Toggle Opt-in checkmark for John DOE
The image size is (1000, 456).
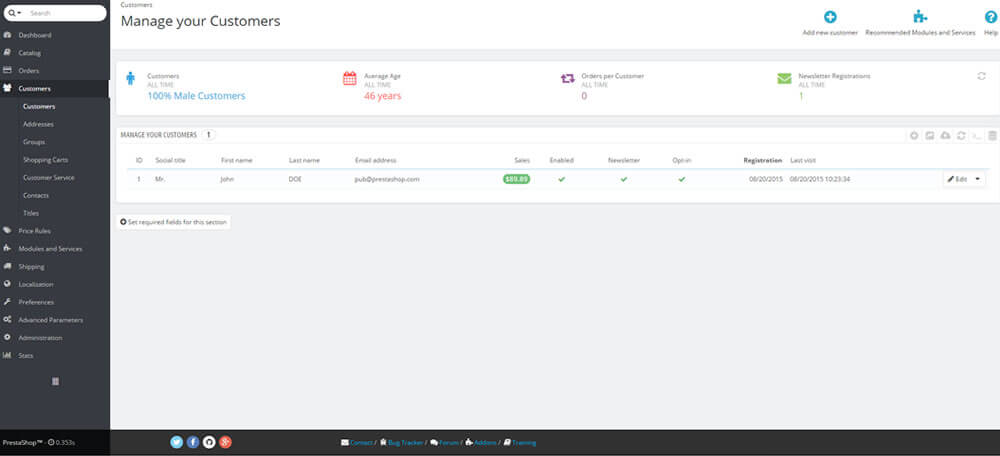pyautogui.click(x=682, y=179)
